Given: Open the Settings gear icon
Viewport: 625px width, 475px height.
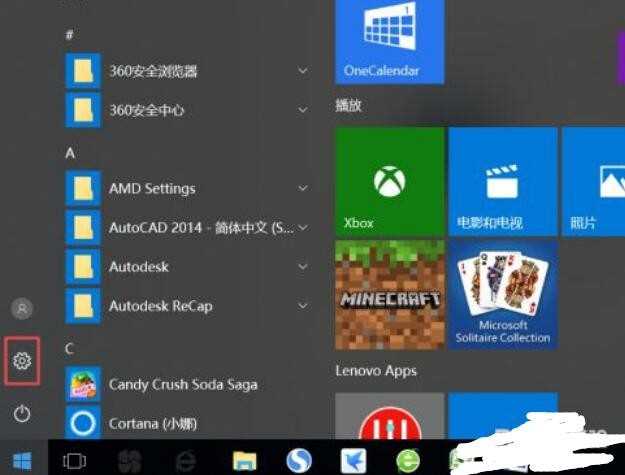Looking at the screenshot, I should point(22,361).
